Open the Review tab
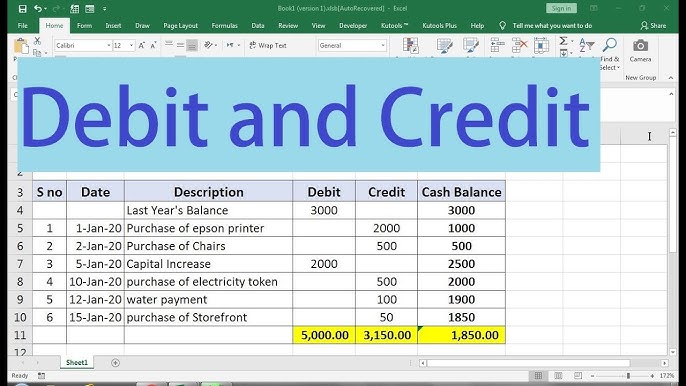The width and height of the screenshot is (686, 386). [x=288, y=26]
